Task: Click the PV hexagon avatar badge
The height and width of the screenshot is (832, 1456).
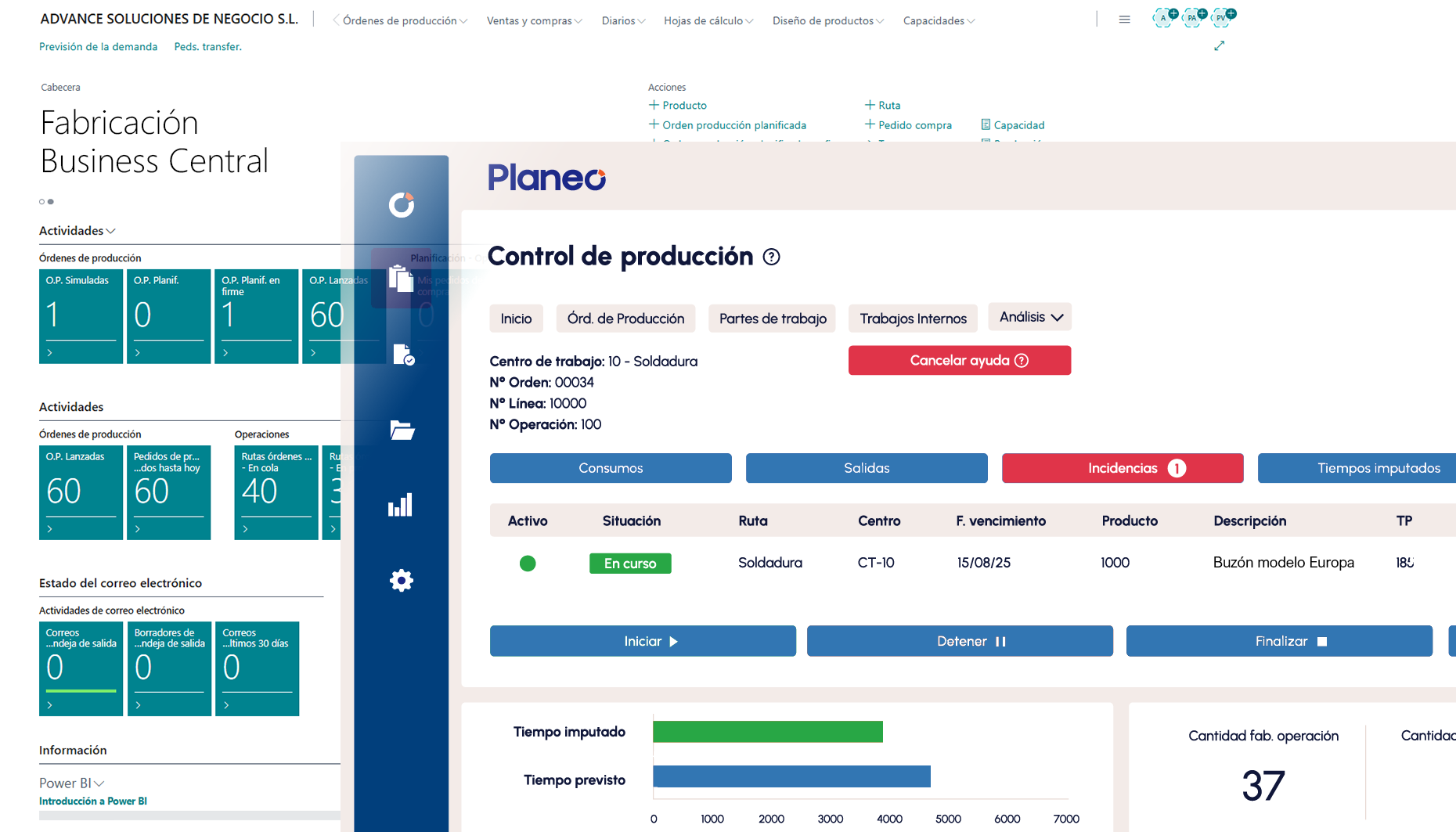Action: (x=1222, y=17)
